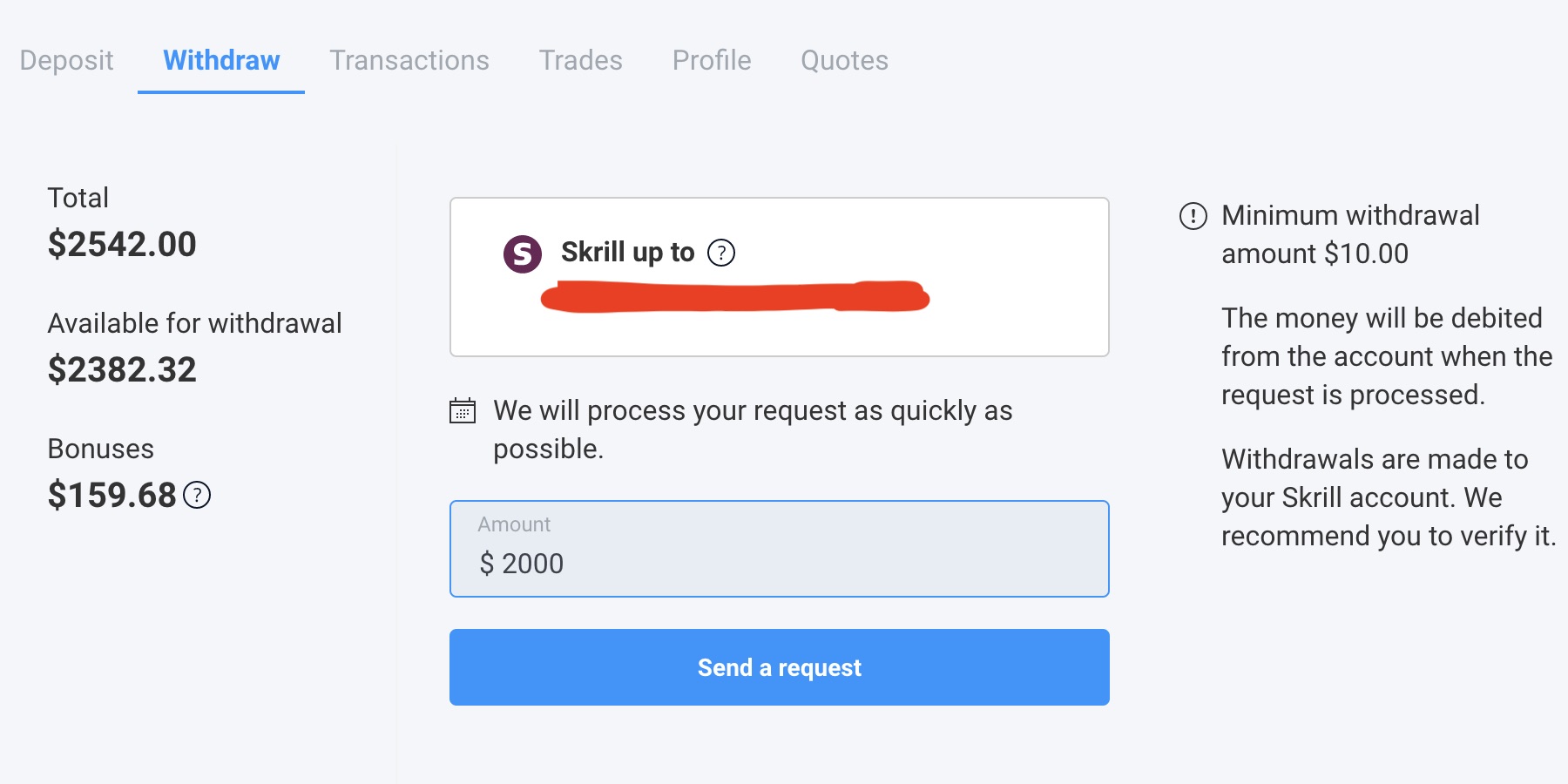Image resolution: width=1568 pixels, height=784 pixels.
Task: Go to the Trades tab
Action: tap(580, 60)
